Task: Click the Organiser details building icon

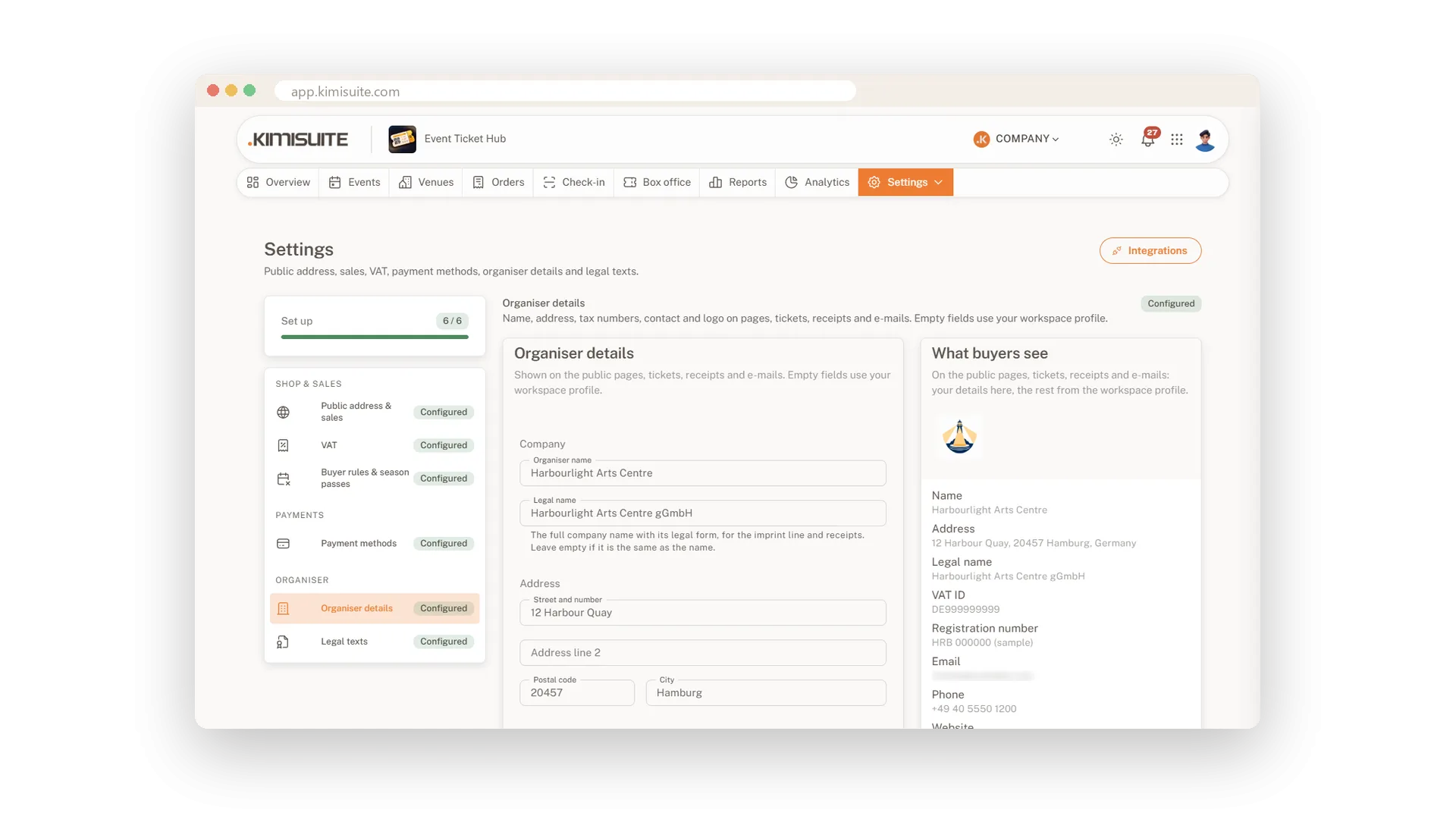Action: (283, 608)
